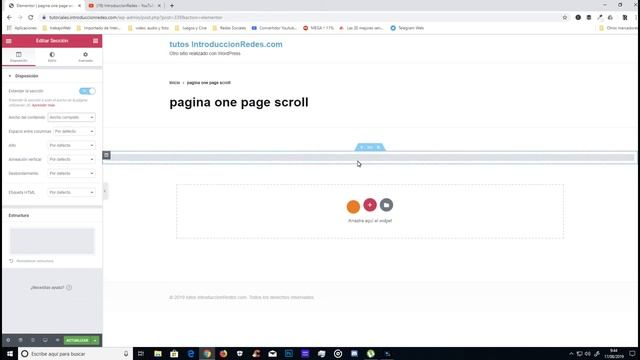The image size is (640, 360).
Task: Select the Elementor browser tab
Action: click(x=44, y=6)
